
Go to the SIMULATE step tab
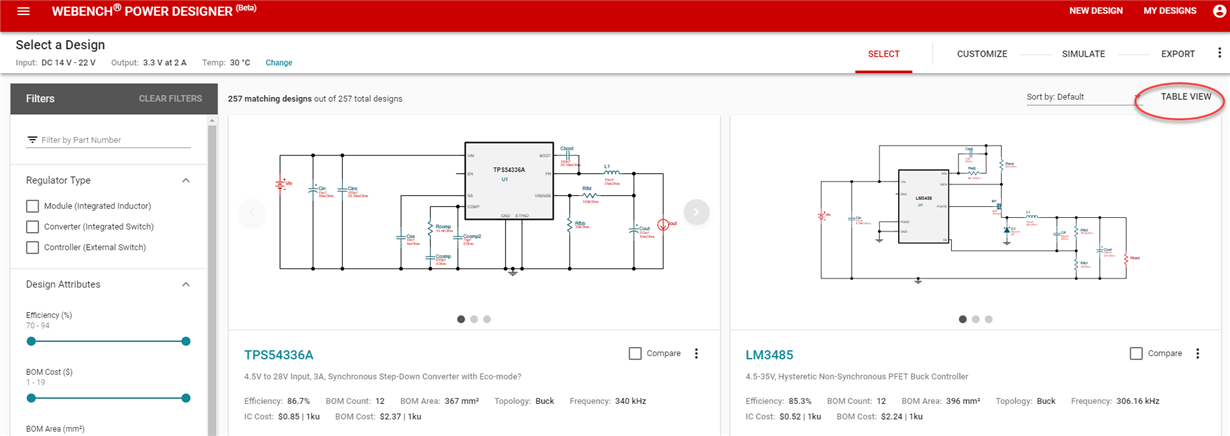(1084, 54)
